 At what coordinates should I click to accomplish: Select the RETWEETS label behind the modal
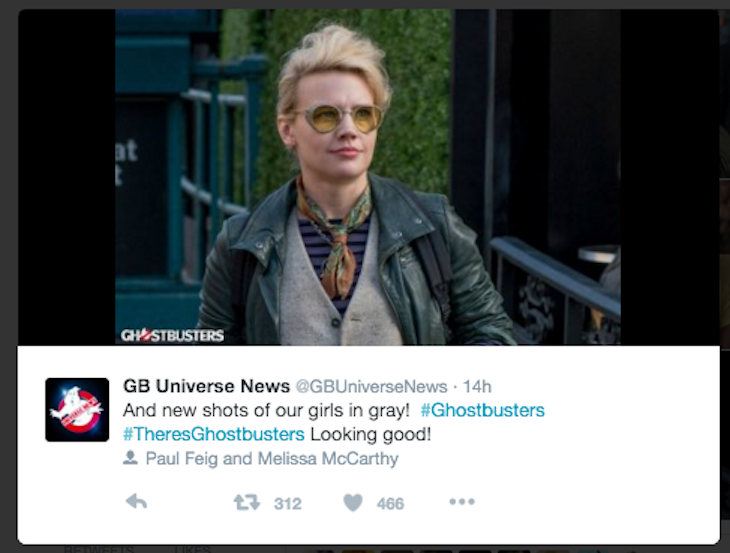(x=99, y=549)
